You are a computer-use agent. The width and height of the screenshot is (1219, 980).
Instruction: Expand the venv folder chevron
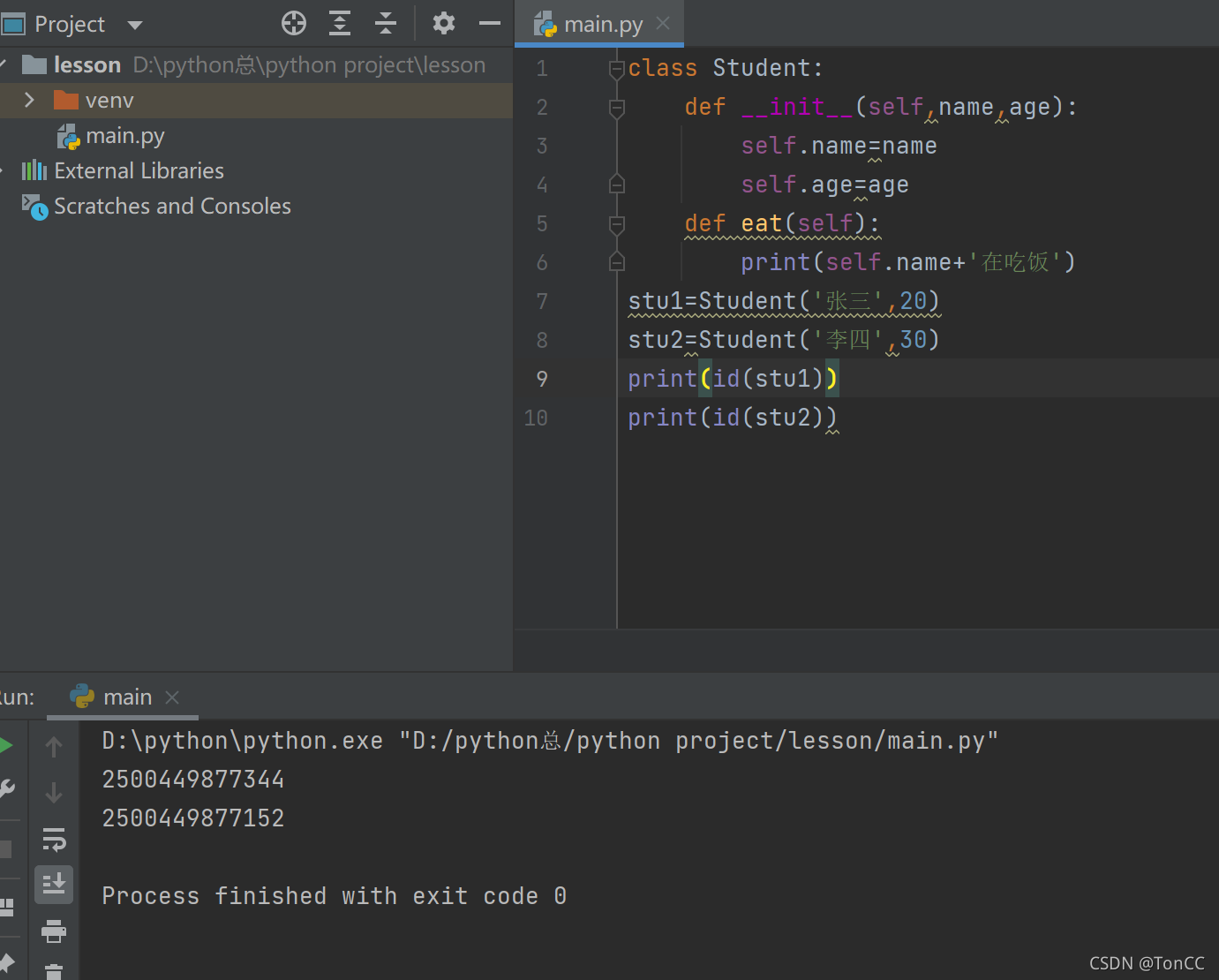[x=29, y=100]
